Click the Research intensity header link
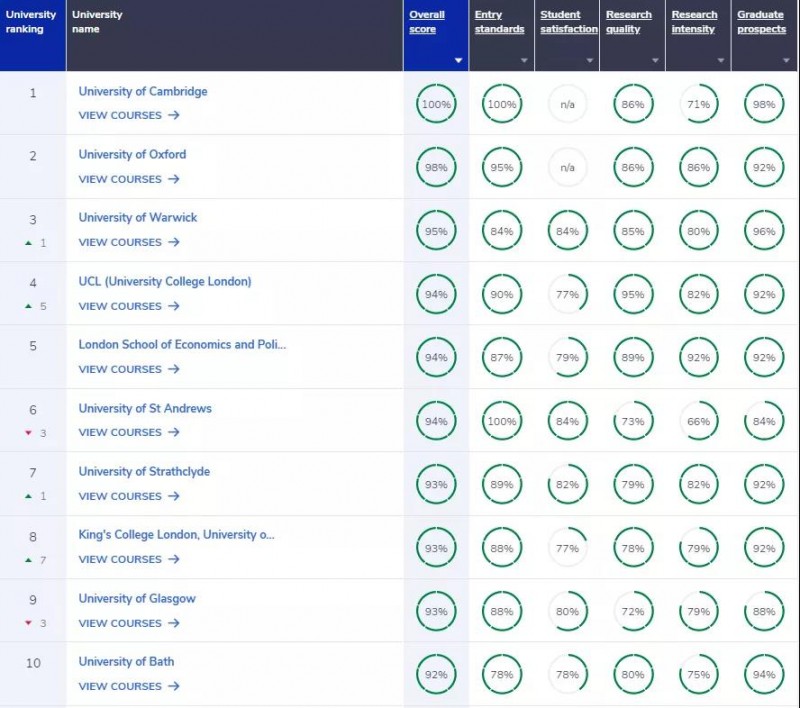The image size is (800, 708). [694, 22]
